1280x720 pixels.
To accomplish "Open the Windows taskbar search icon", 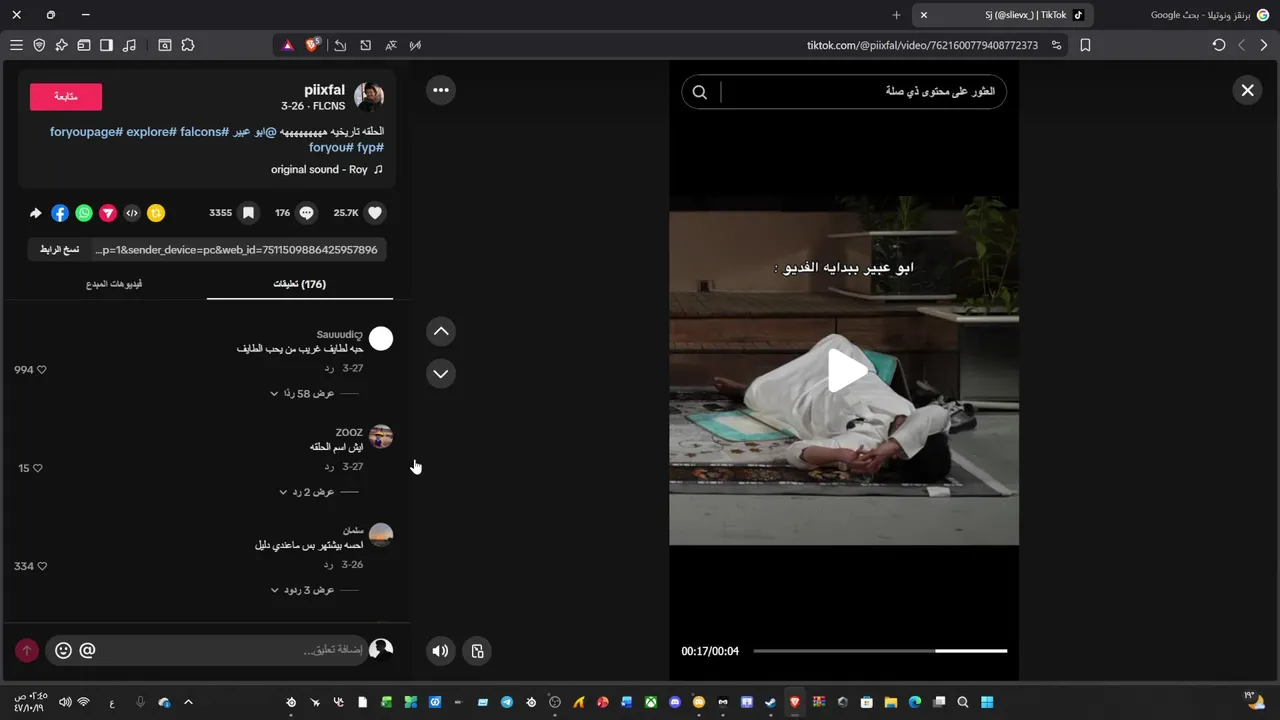I will [x=963, y=702].
